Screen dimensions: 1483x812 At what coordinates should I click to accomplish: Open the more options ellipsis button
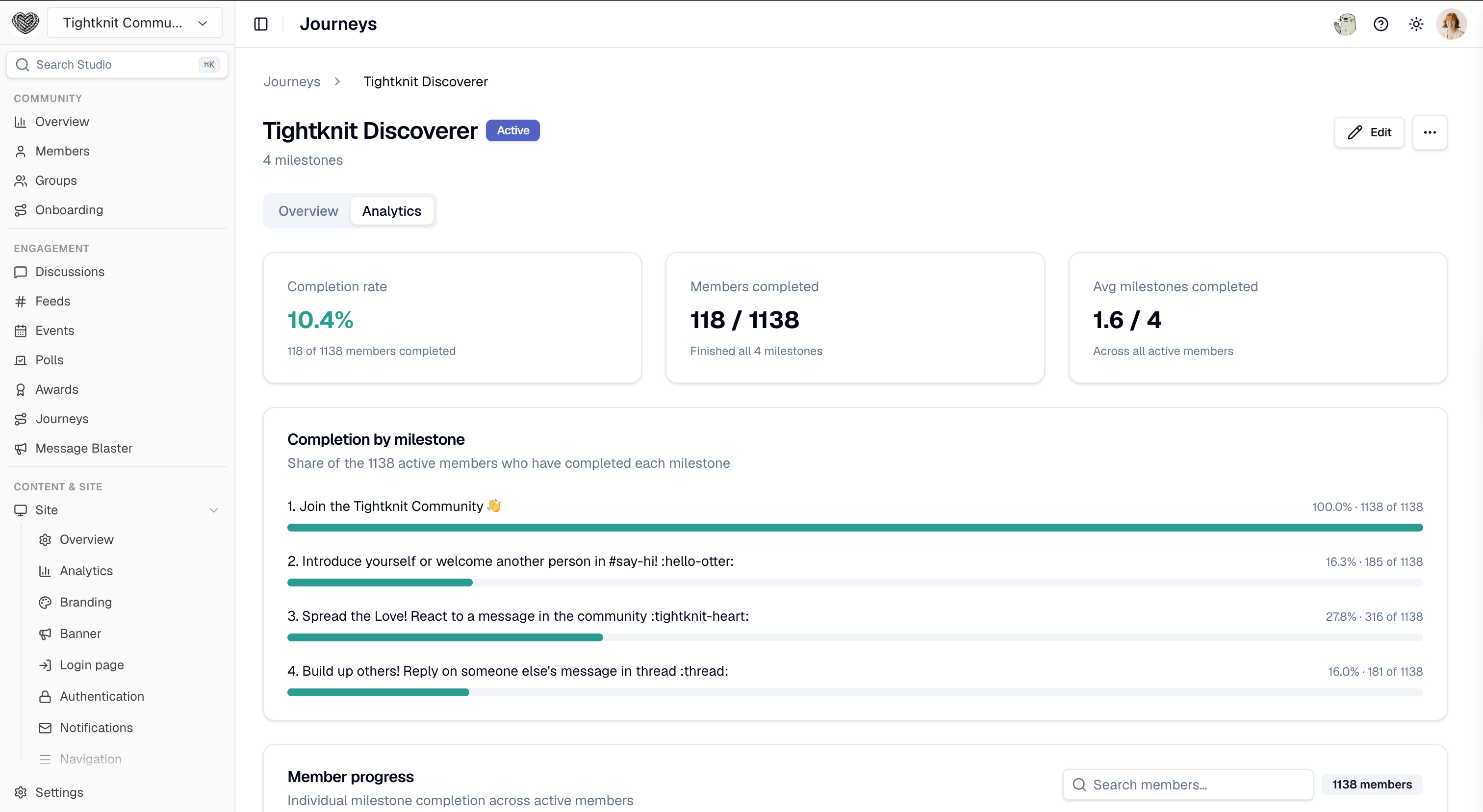(1430, 132)
